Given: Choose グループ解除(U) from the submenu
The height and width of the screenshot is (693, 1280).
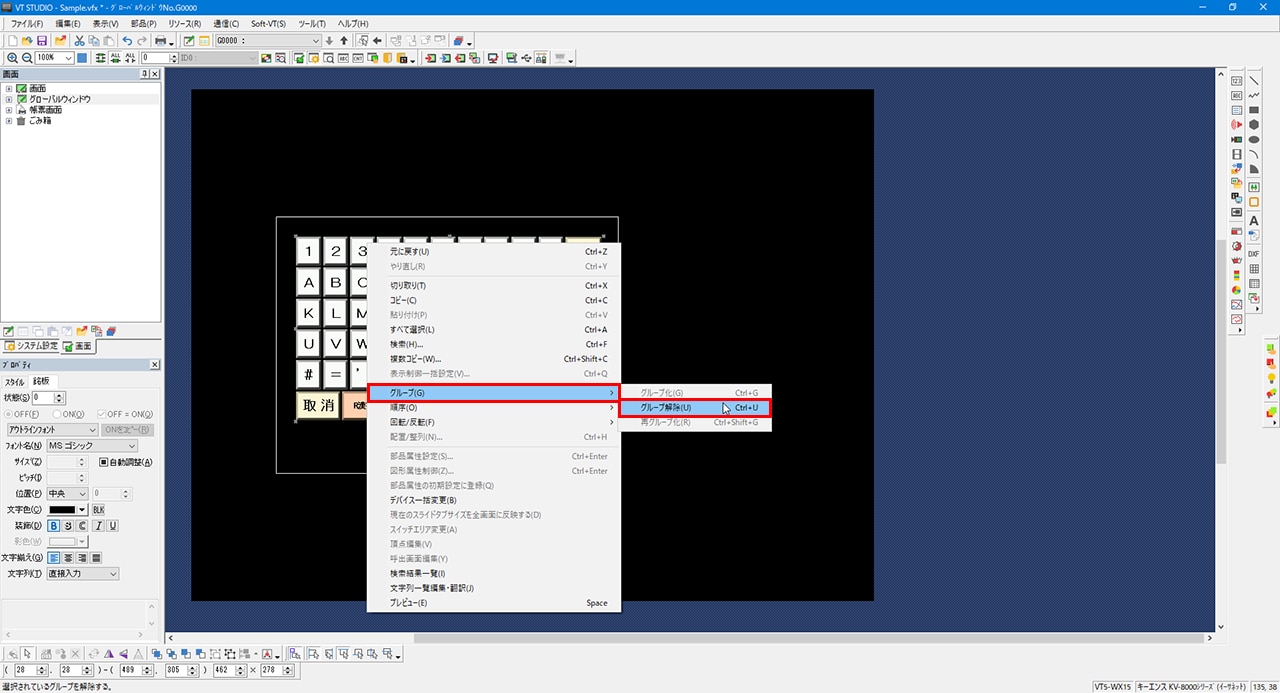Looking at the screenshot, I should [x=665, y=408].
